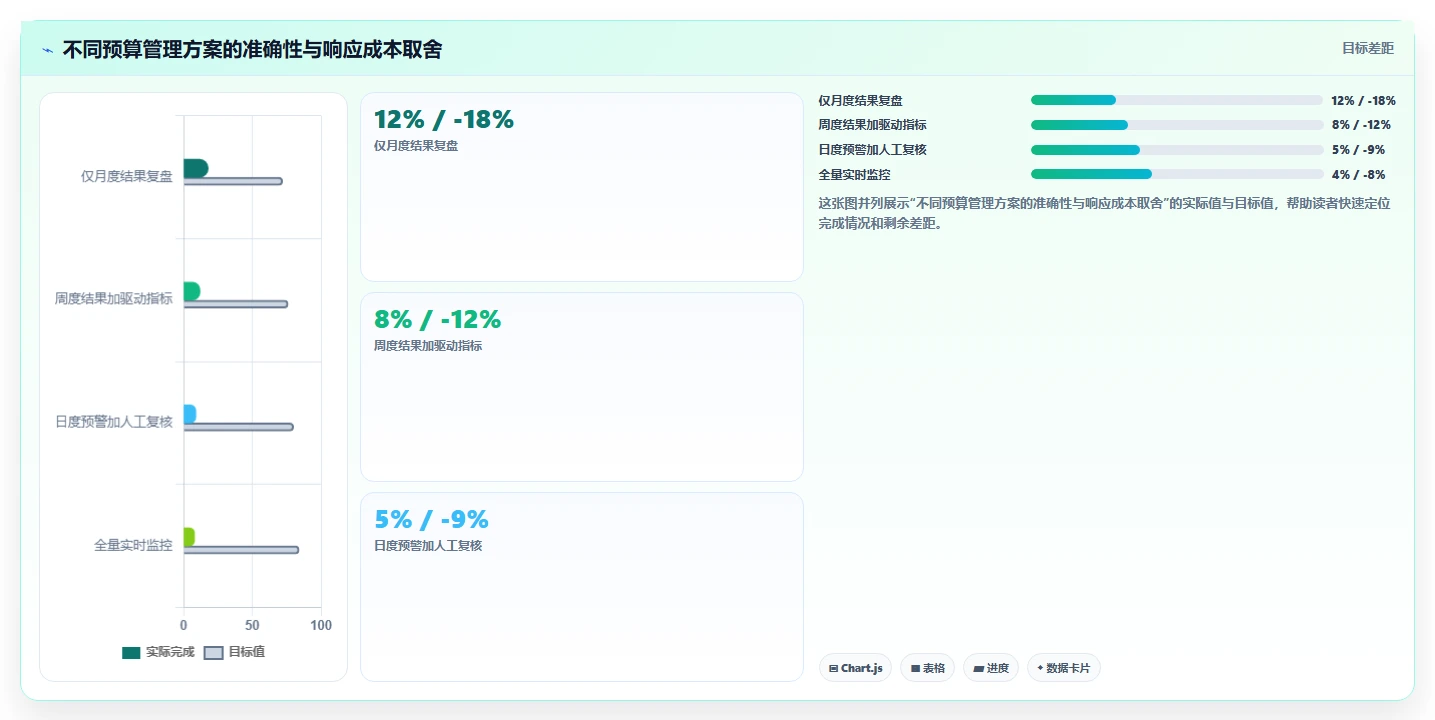Toggle the 目标值 legend entry
1435x720 pixels.
coord(234,652)
